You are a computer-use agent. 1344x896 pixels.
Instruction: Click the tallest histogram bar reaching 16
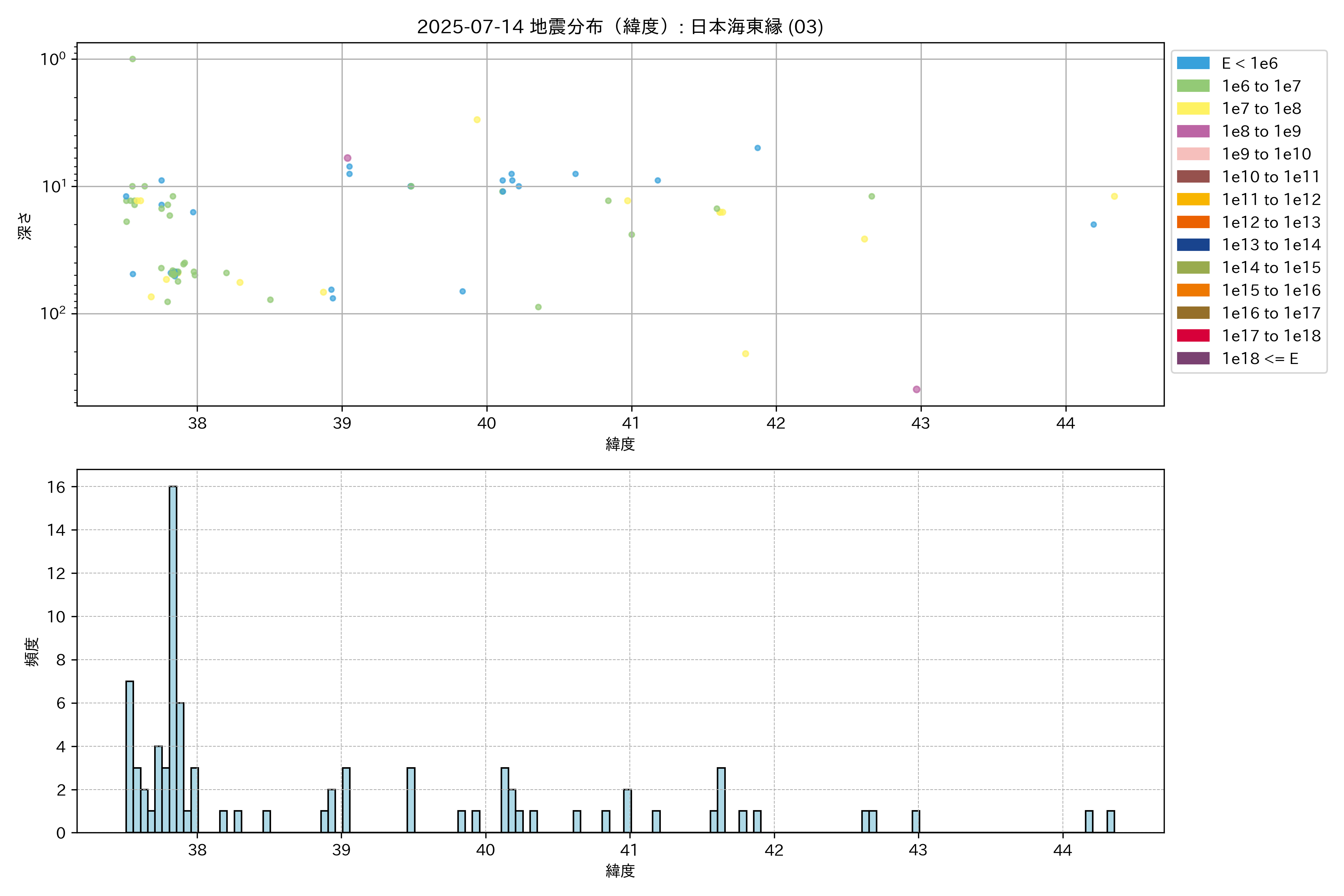[x=172, y=657]
